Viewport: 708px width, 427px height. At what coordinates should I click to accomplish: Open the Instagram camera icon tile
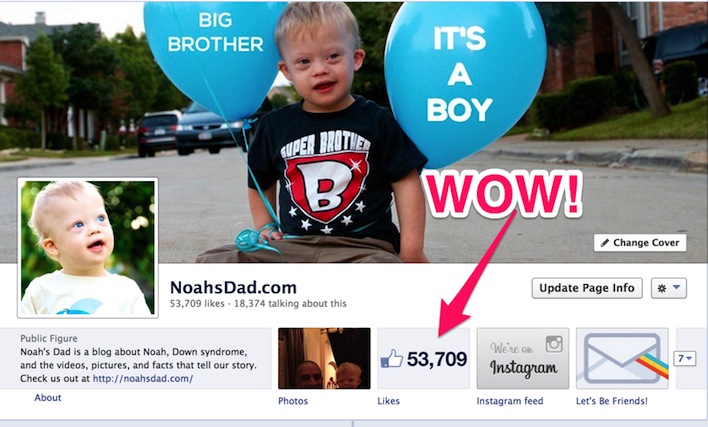tap(523, 358)
